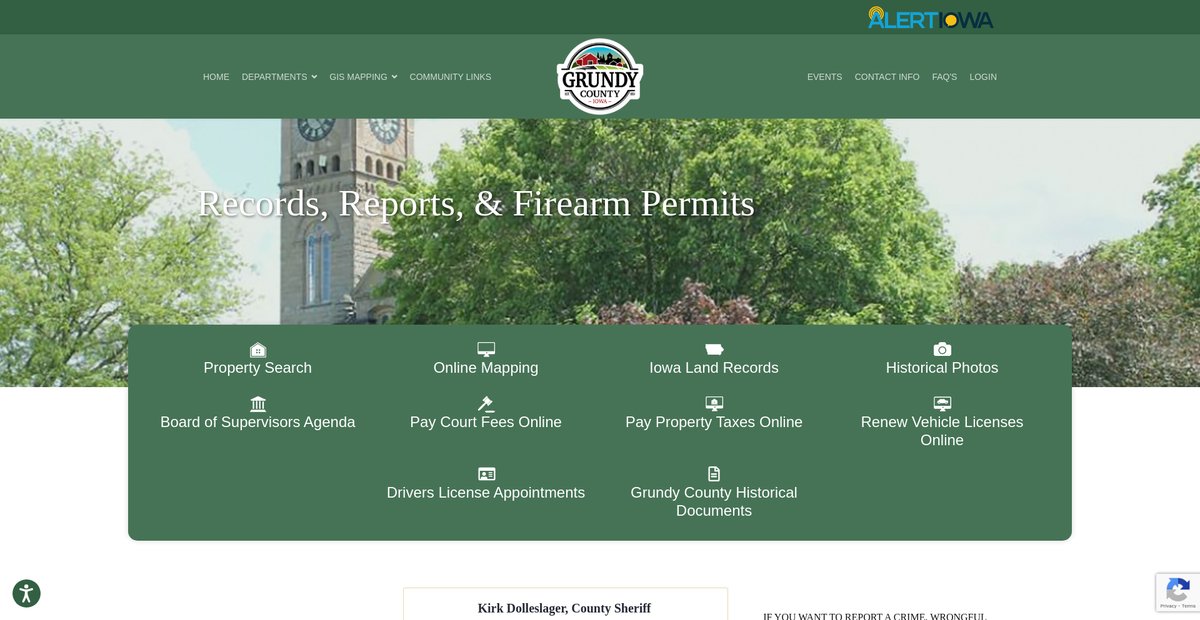Image resolution: width=1200 pixels, height=620 pixels.
Task: Click the house icon above Property Search
Action: 258,350
